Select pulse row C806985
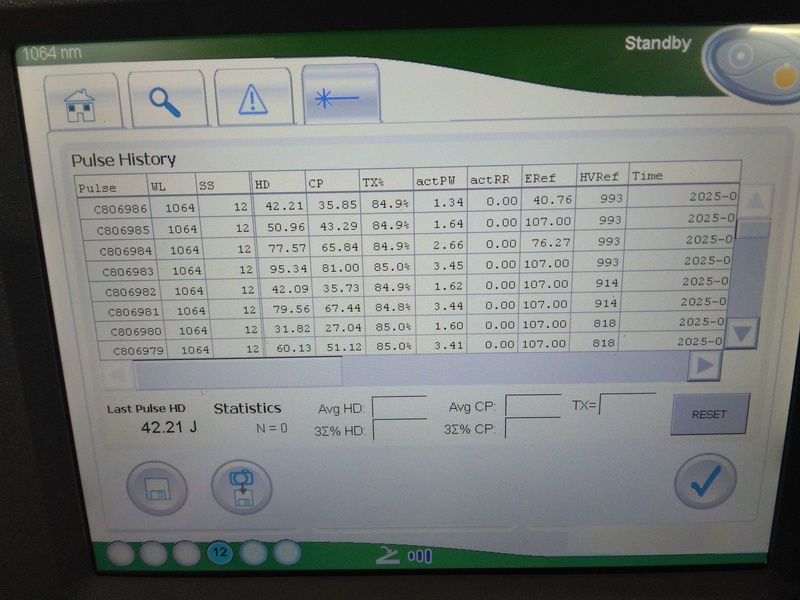The image size is (800, 600). pyautogui.click(x=408, y=224)
